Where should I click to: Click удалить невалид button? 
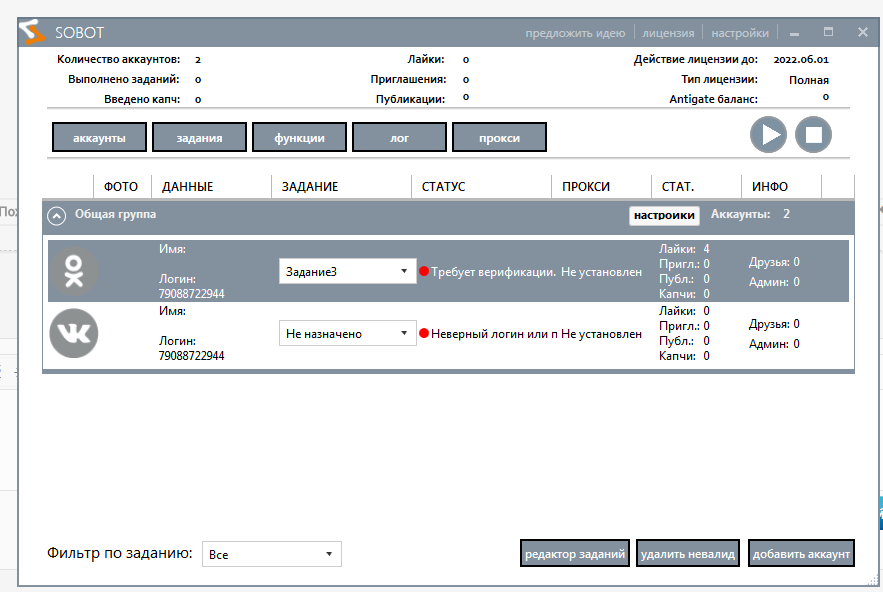coord(687,554)
